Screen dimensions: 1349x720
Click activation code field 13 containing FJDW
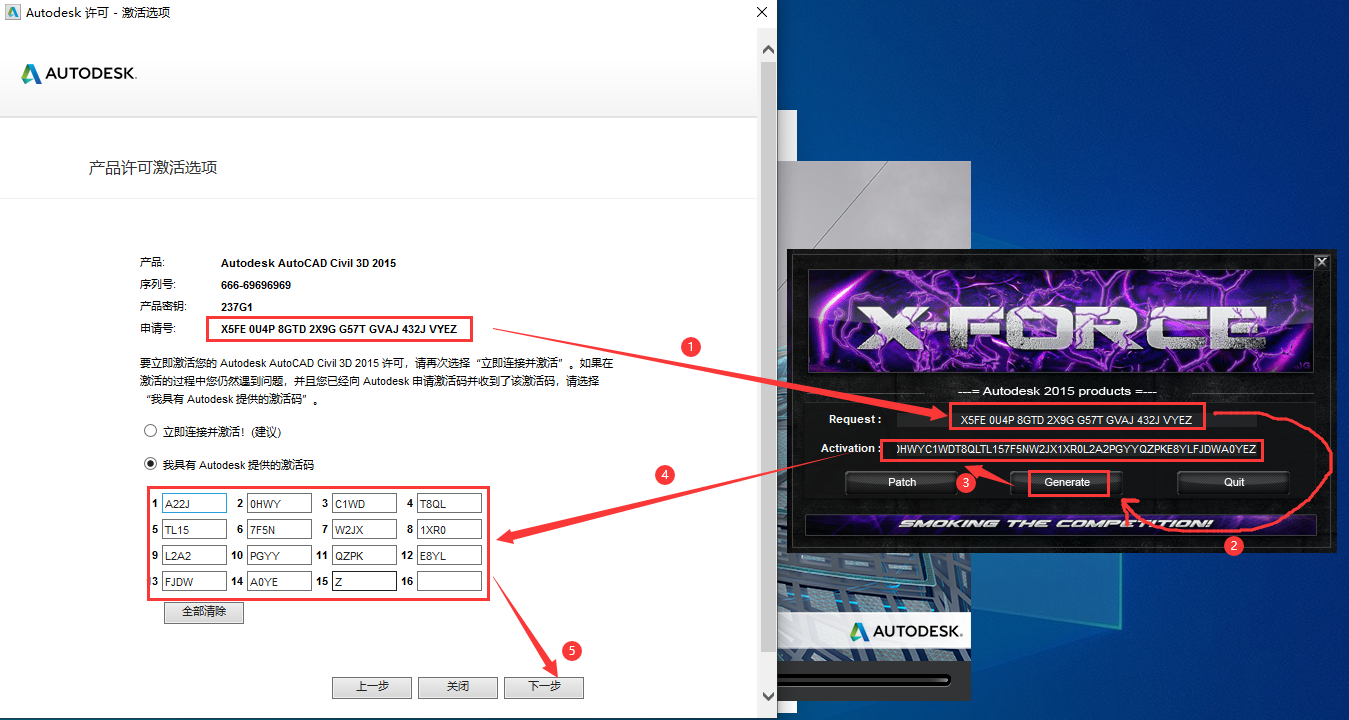point(194,581)
